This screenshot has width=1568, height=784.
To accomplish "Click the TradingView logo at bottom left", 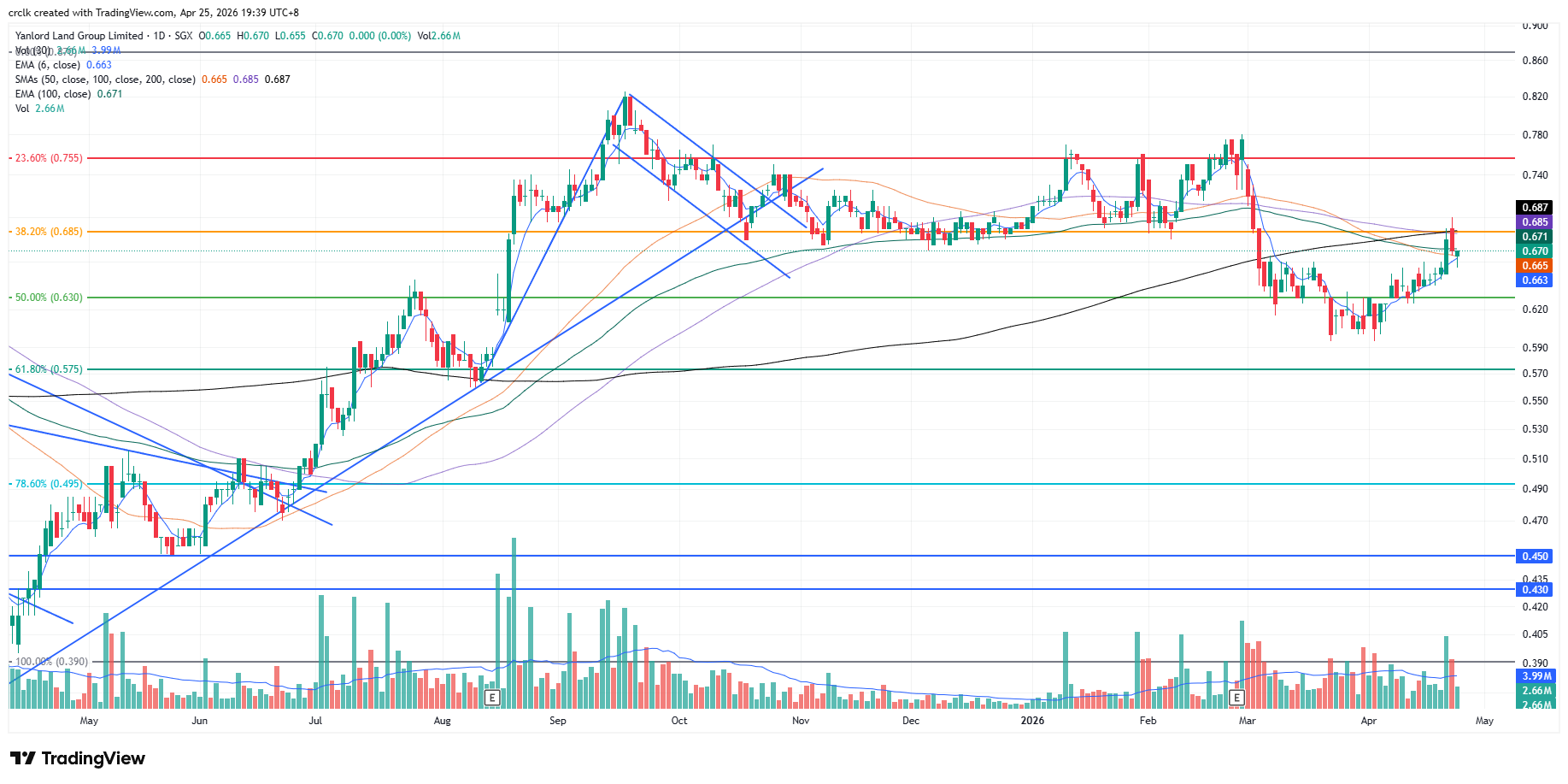I will (x=78, y=758).
